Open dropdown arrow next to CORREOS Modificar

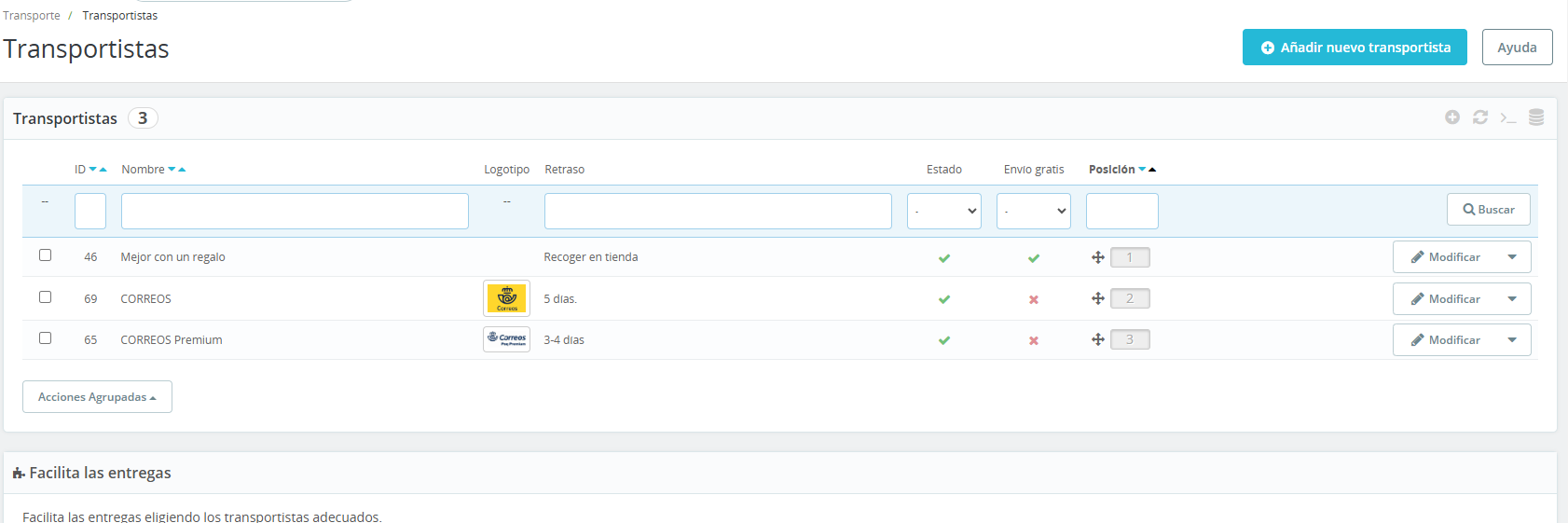click(x=1512, y=299)
